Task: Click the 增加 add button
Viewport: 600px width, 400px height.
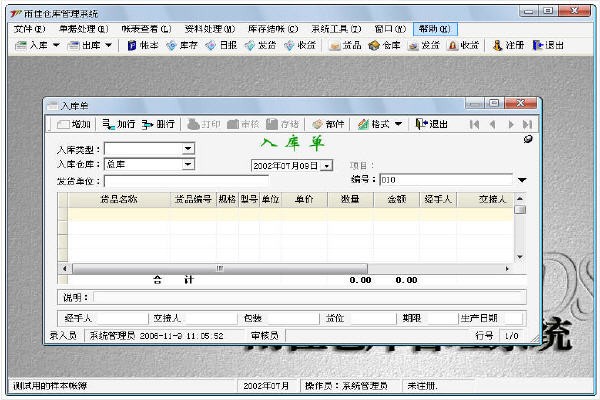Action: tap(74, 124)
